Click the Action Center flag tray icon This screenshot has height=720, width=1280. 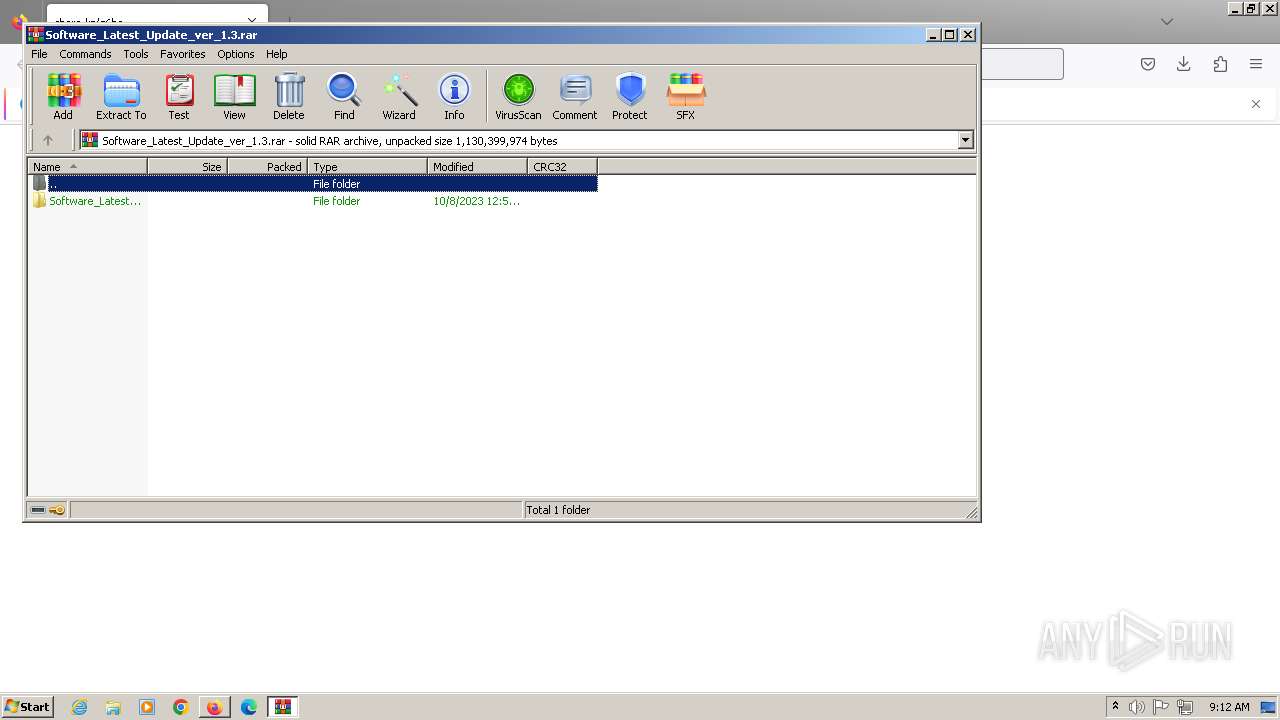1161,707
